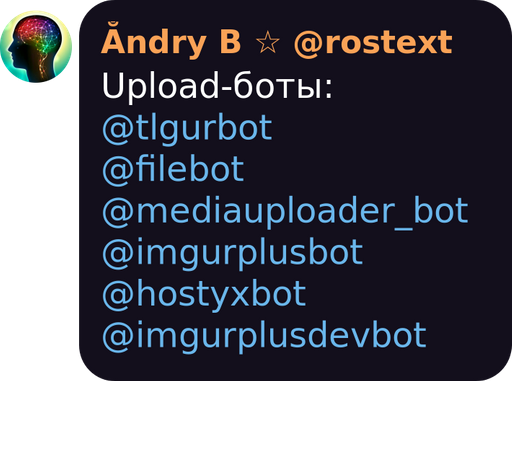View the sender's head silhouette picture
This screenshot has width=512, height=456.
[36, 46]
